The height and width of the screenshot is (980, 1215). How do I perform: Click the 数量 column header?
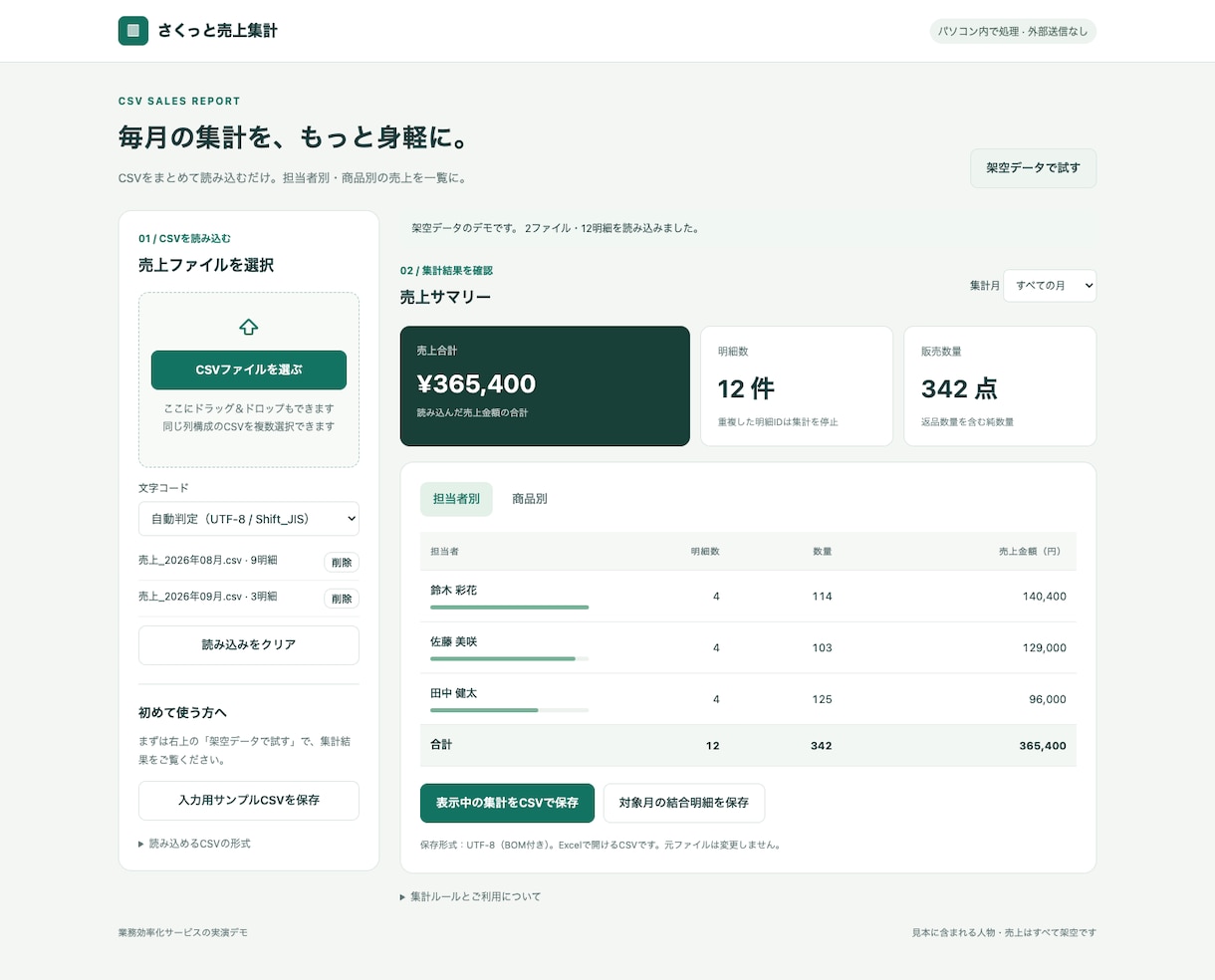[822, 552]
